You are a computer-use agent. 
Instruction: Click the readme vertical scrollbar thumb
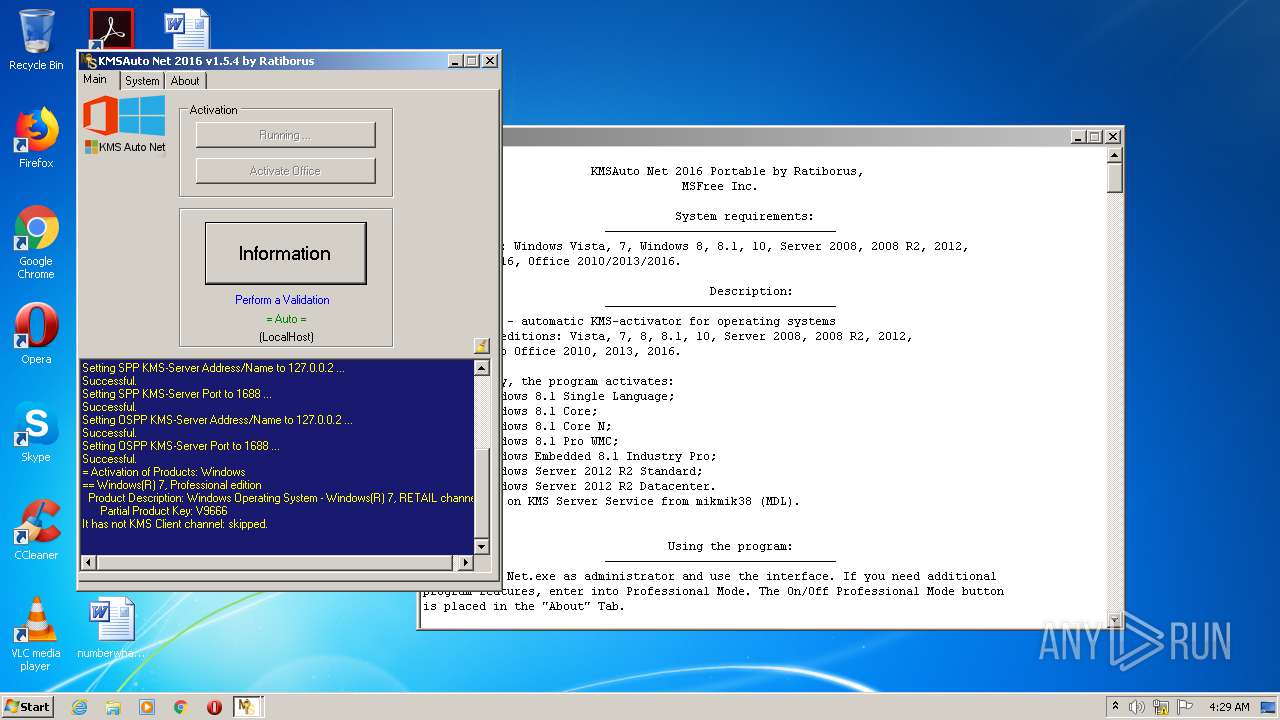pos(1115,178)
